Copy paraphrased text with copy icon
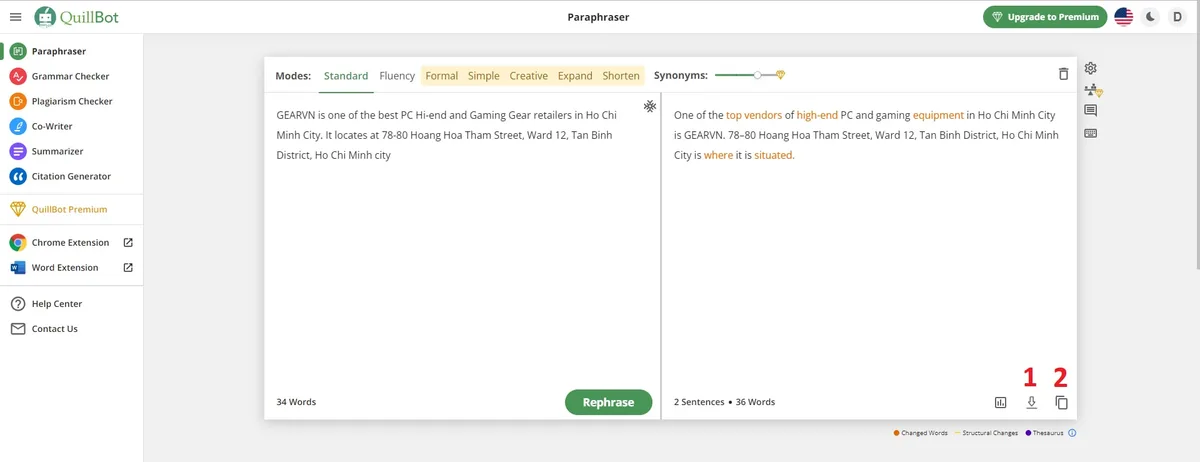Viewport: 1200px width, 462px height. 1062,402
